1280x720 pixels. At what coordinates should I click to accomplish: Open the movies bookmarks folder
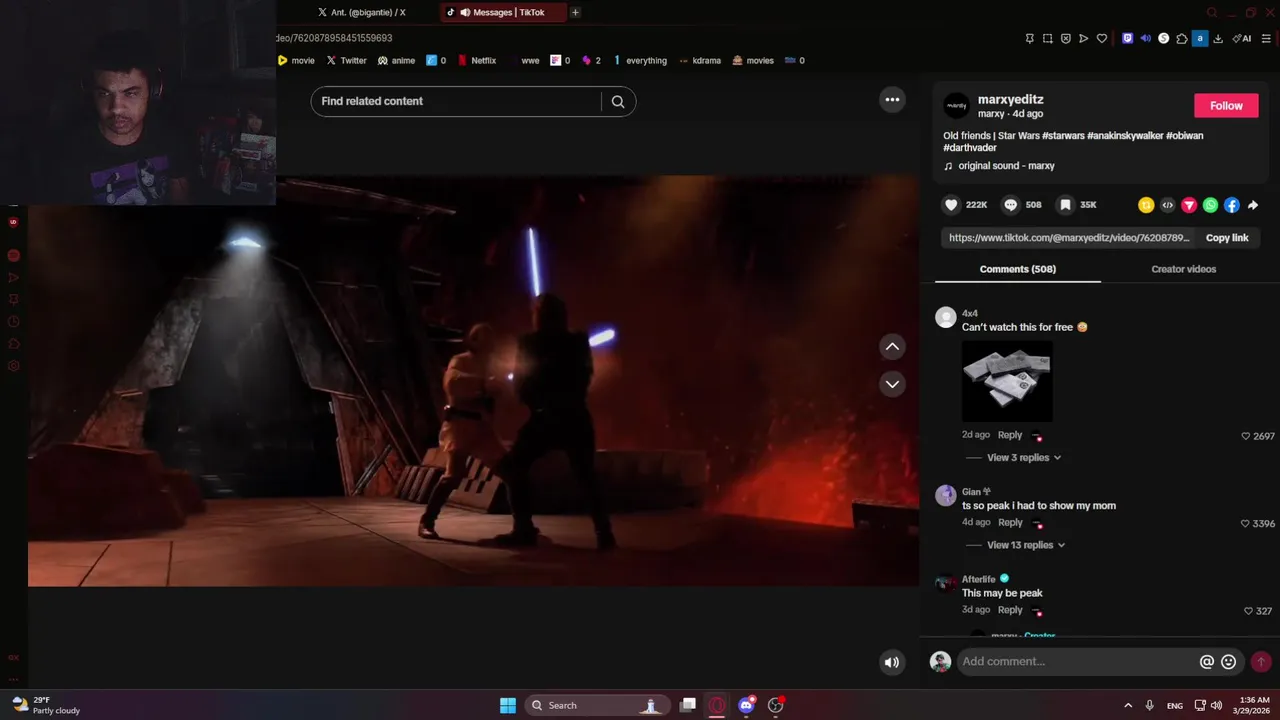coord(753,60)
